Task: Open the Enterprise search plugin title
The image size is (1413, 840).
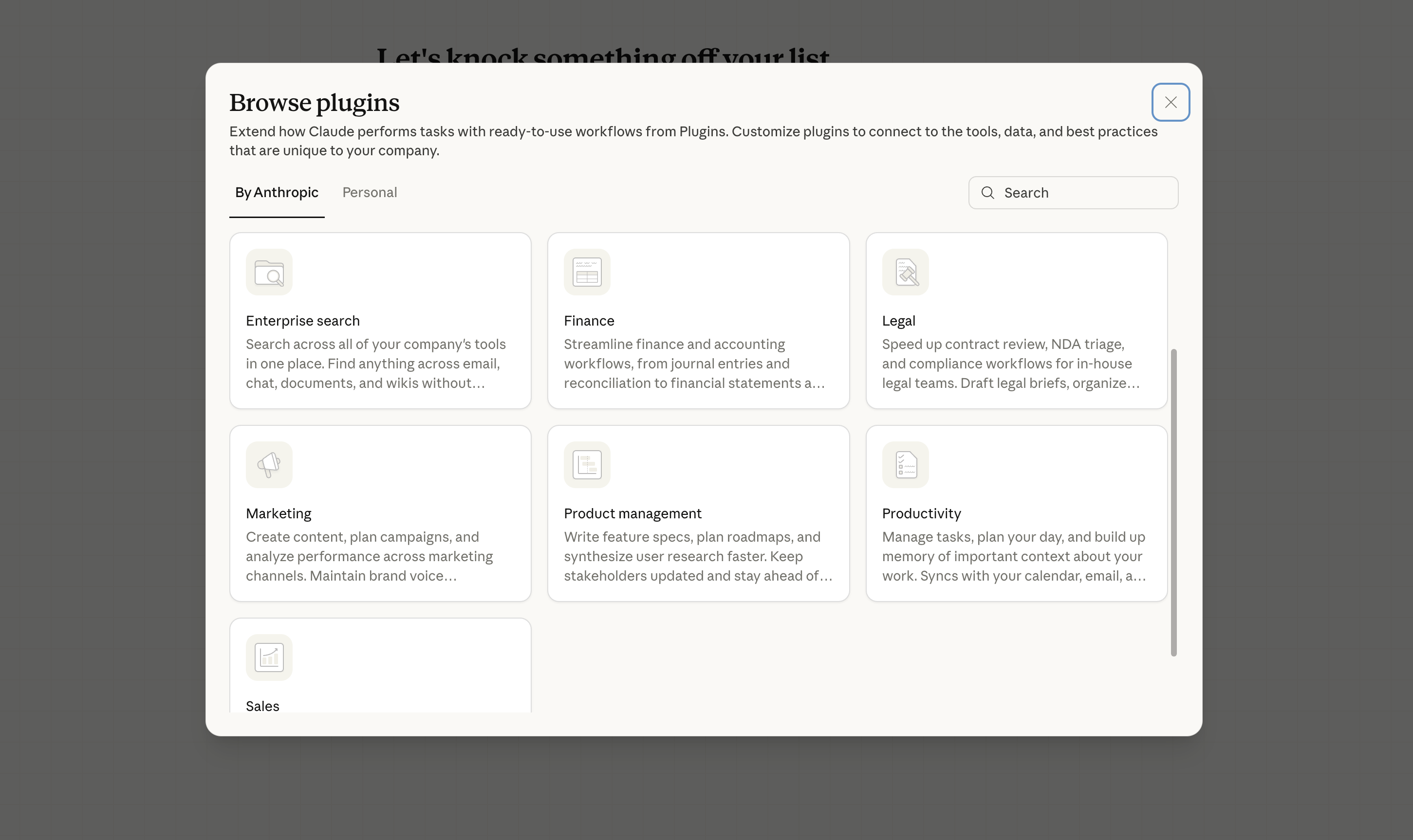Action: [302, 321]
